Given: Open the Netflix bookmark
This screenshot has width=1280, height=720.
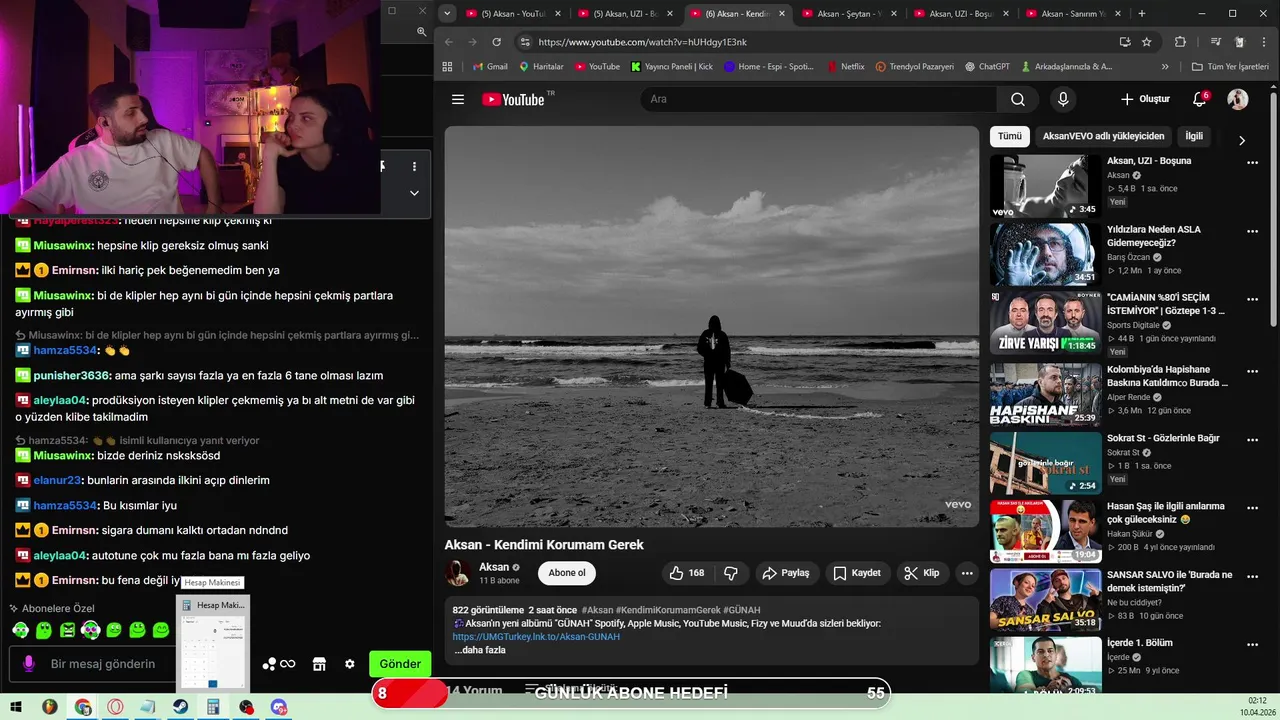Looking at the screenshot, I should click(845, 67).
